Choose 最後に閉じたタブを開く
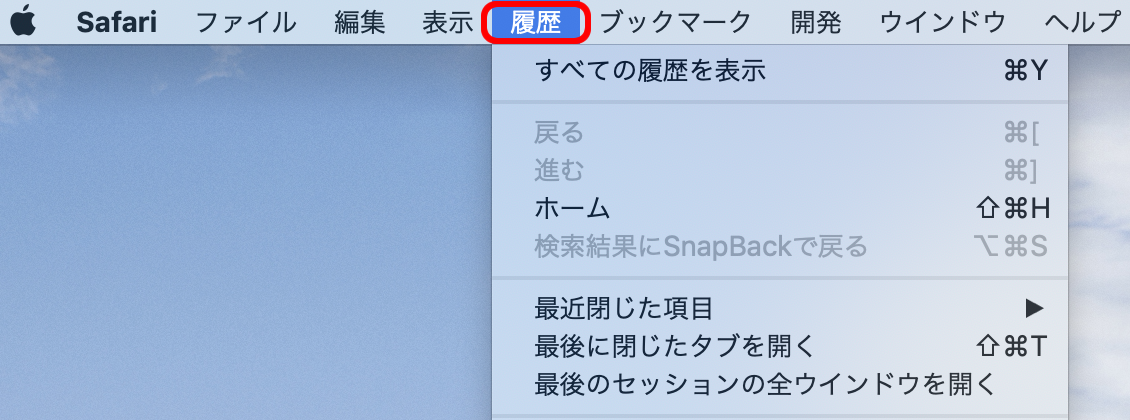Viewport: 1130px width, 420px height. click(x=780, y=347)
